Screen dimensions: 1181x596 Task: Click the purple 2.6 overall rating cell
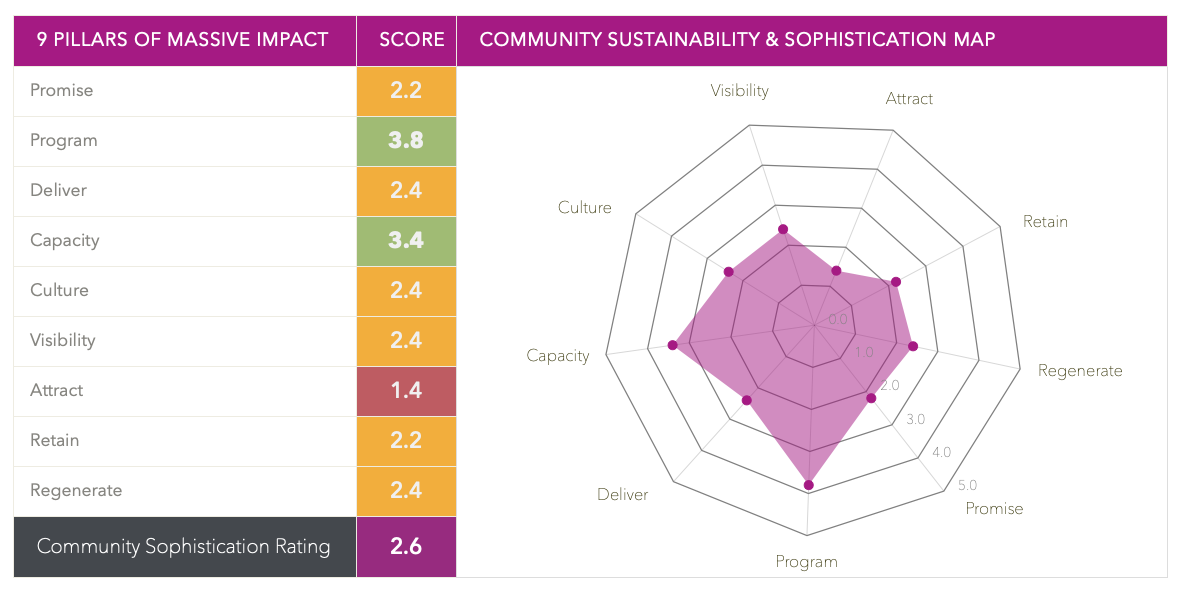(x=406, y=547)
